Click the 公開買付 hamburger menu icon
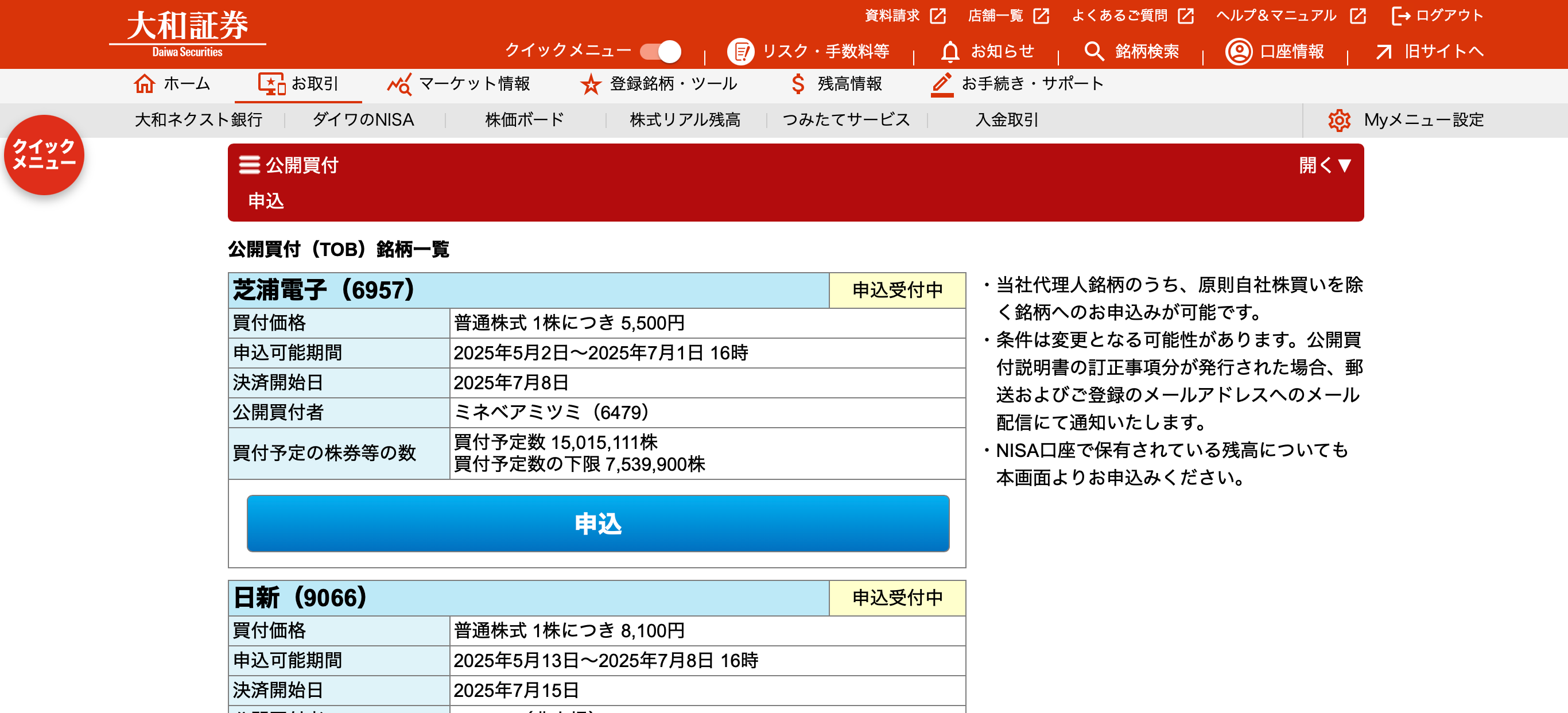Image resolution: width=1568 pixels, height=713 pixels. coord(249,165)
